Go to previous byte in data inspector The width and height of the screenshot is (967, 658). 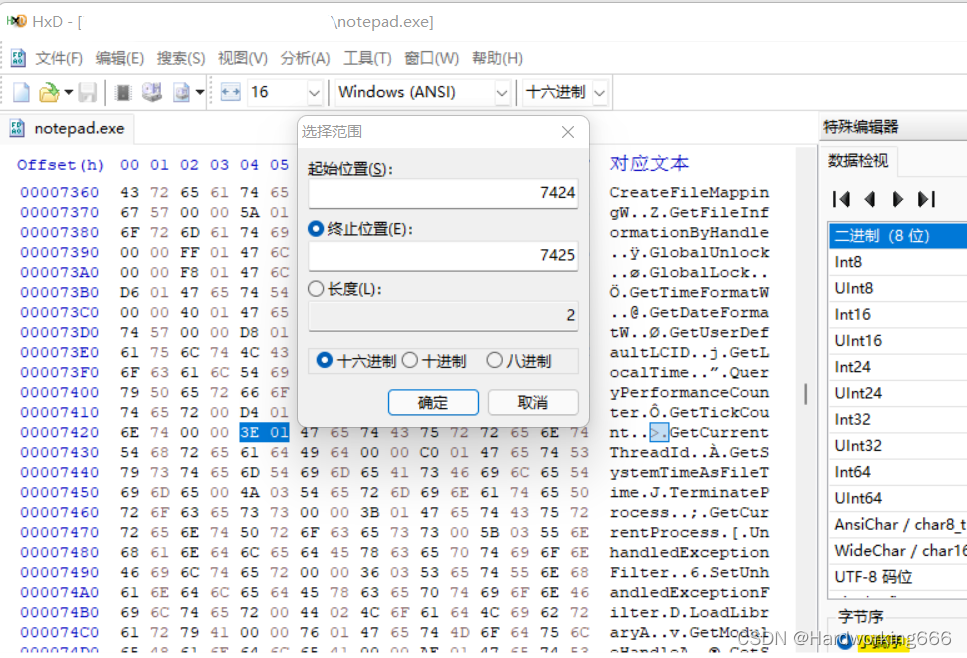pos(870,199)
